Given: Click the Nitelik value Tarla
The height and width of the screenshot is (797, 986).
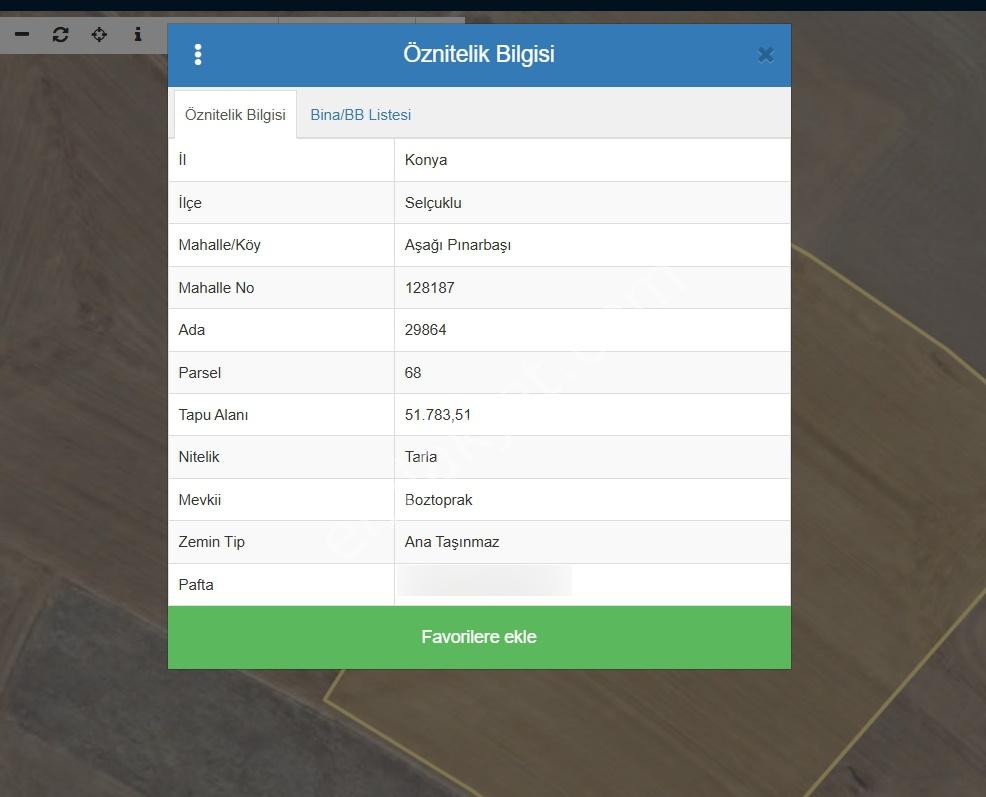Looking at the screenshot, I should (x=421, y=457).
